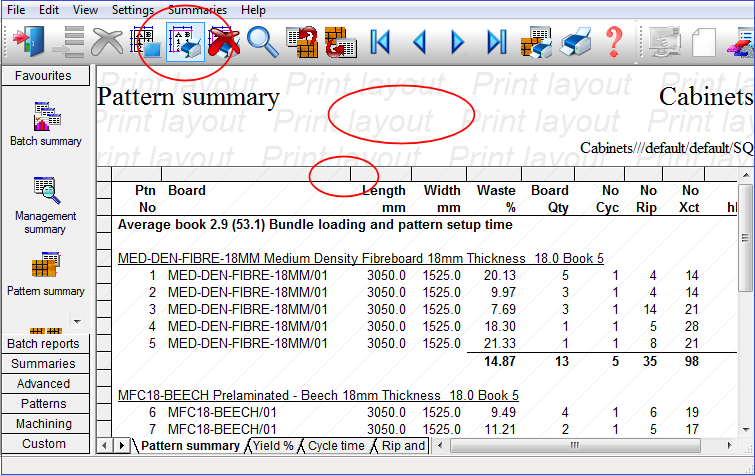Open the Settings menu
Viewport: 755px width, 476px height.
133,10
